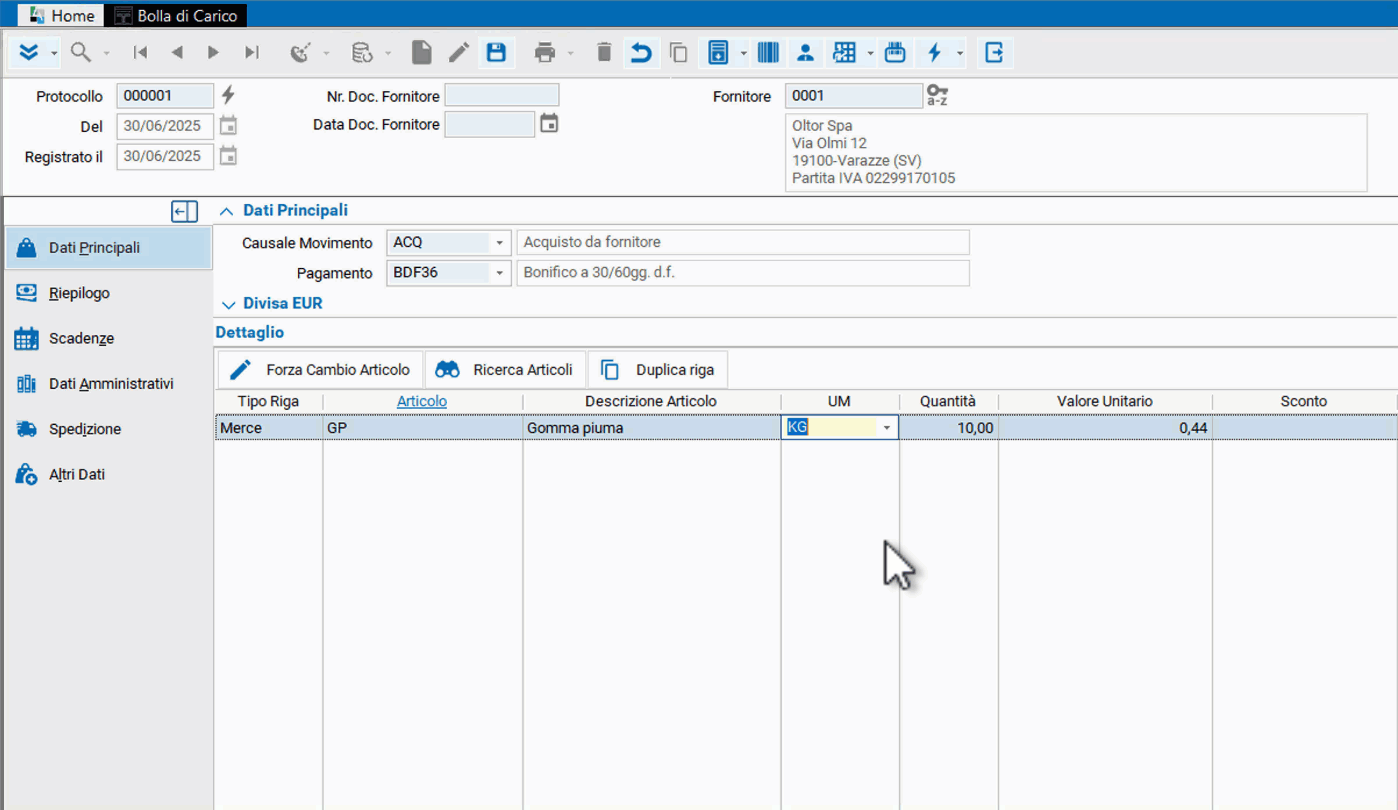Open the UM dropdown showing KG
This screenshot has width=1398, height=810.
click(x=886, y=428)
